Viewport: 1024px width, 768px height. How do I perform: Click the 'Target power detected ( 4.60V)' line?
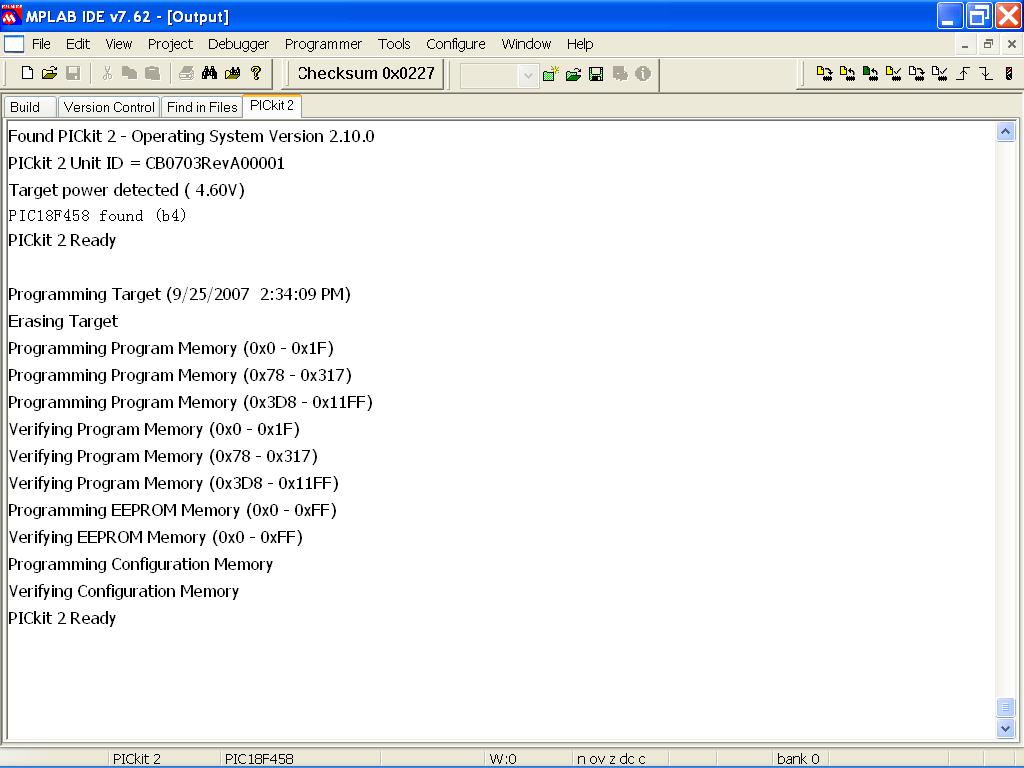click(127, 190)
